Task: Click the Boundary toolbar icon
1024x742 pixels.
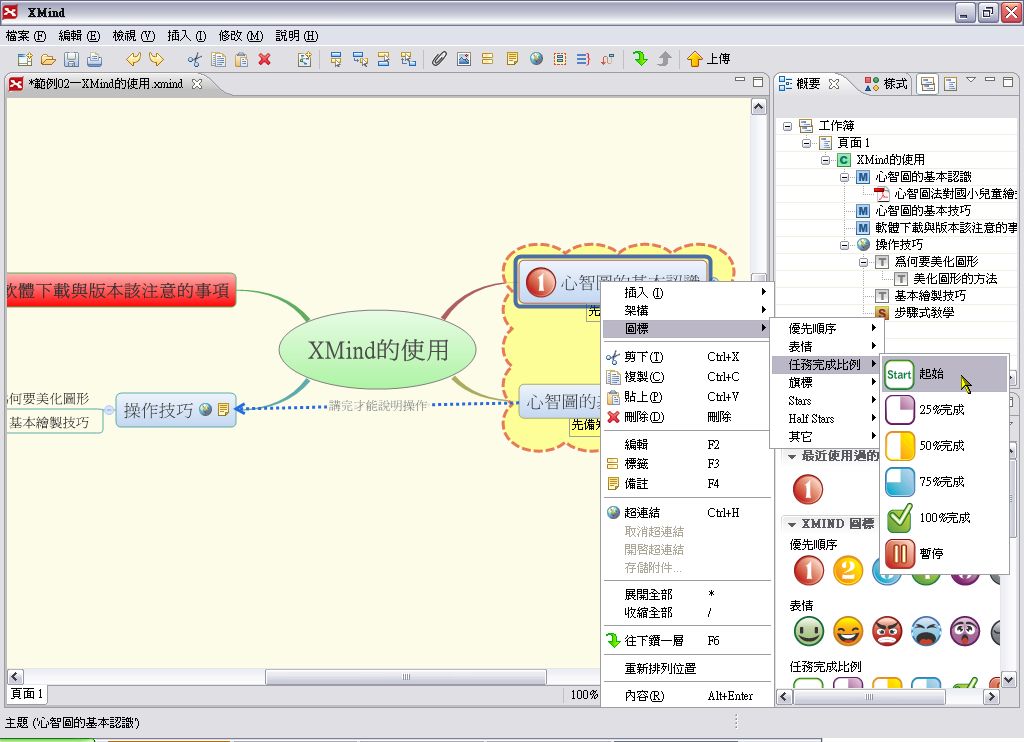Action: pyautogui.click(x=560, y=59)
